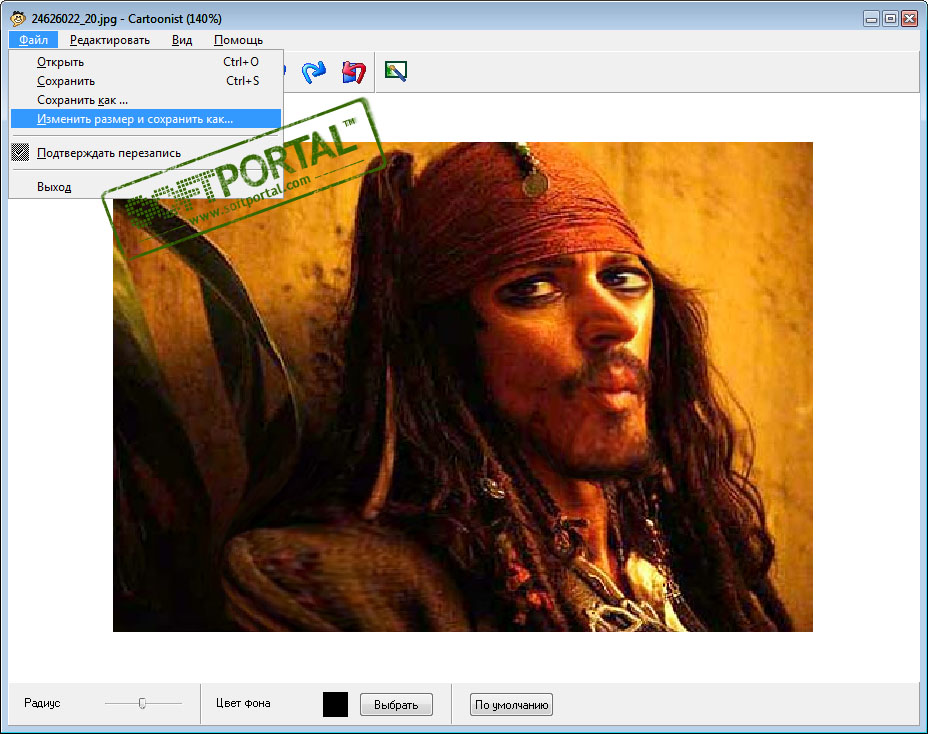
Task: Click the blue redo arrow icon
Action: coord(314,71)
